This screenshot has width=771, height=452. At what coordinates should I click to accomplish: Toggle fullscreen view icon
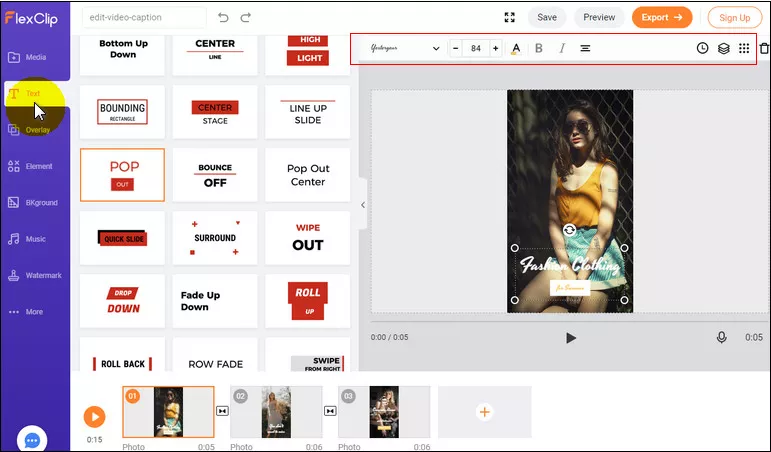coord(510,17)
